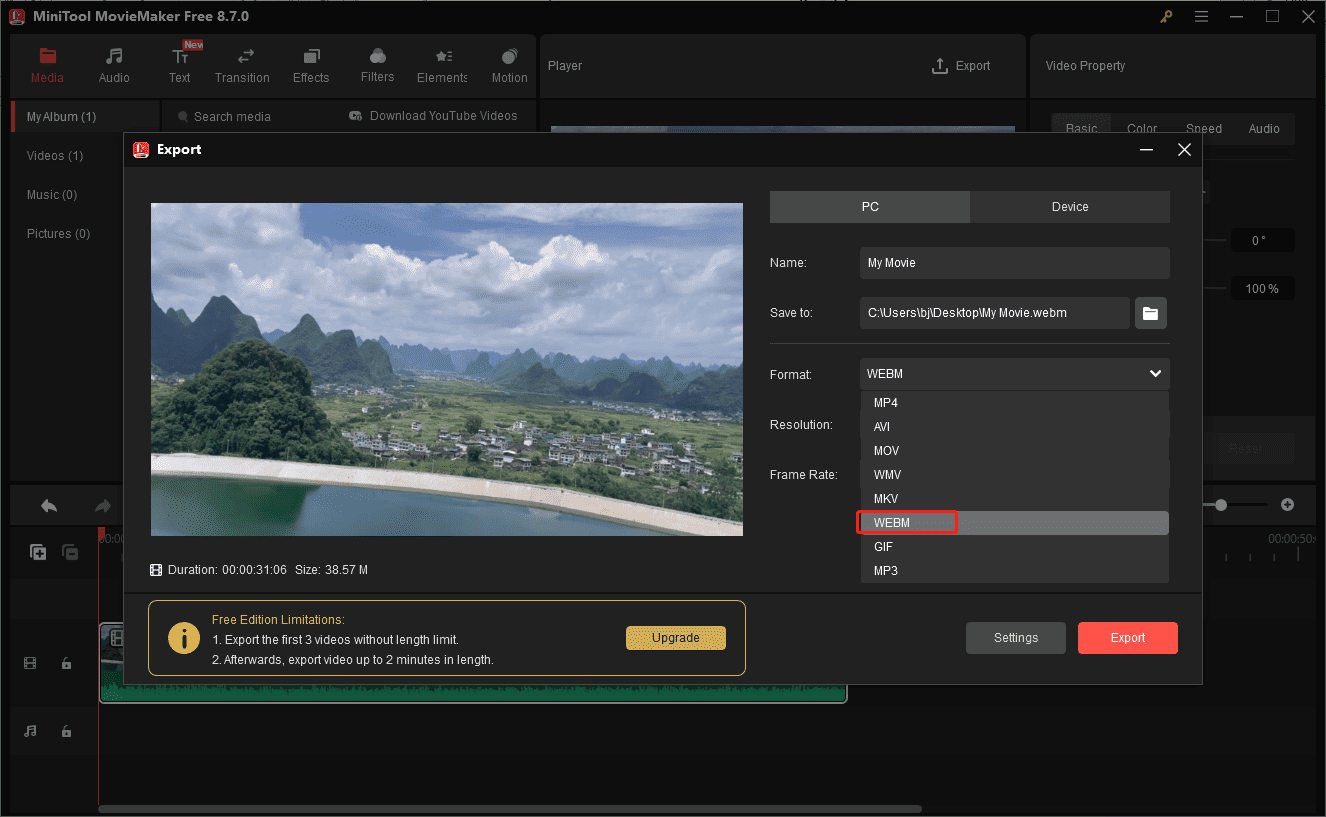Screen dimensions: 1326x817
Task: Choose MKV from the format list
Action: click(1014, 499)
